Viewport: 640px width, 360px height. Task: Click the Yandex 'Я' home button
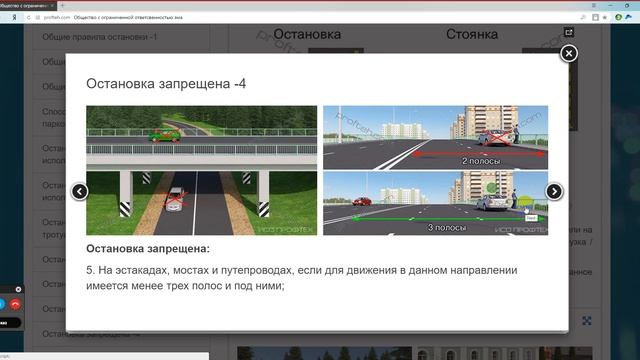[14, 17]
